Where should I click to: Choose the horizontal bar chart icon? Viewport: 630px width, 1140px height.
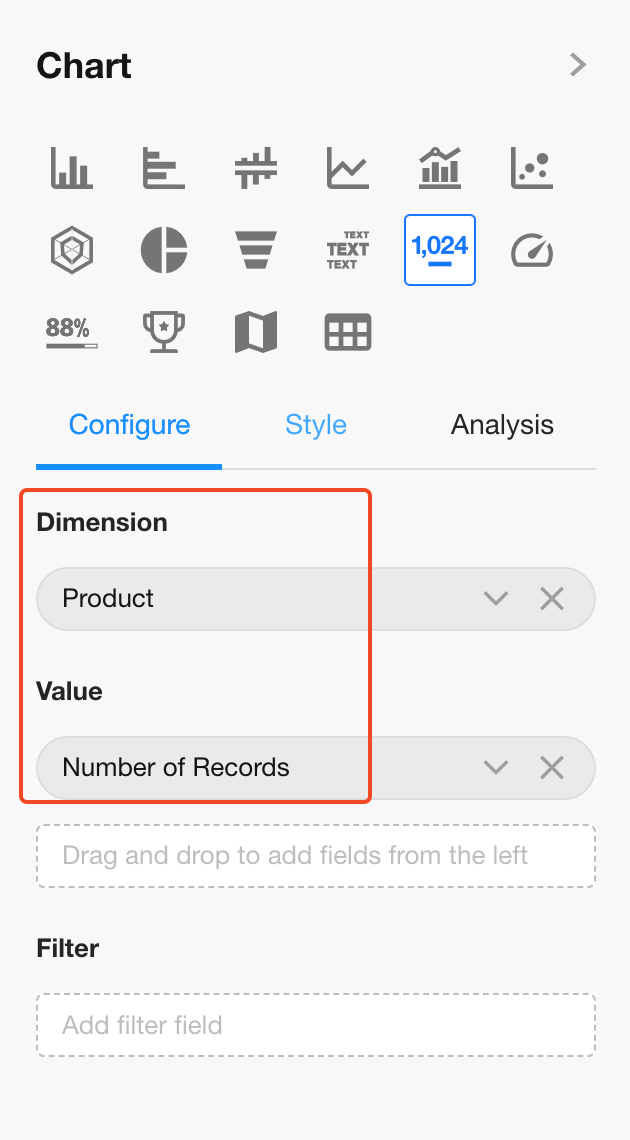163,168
